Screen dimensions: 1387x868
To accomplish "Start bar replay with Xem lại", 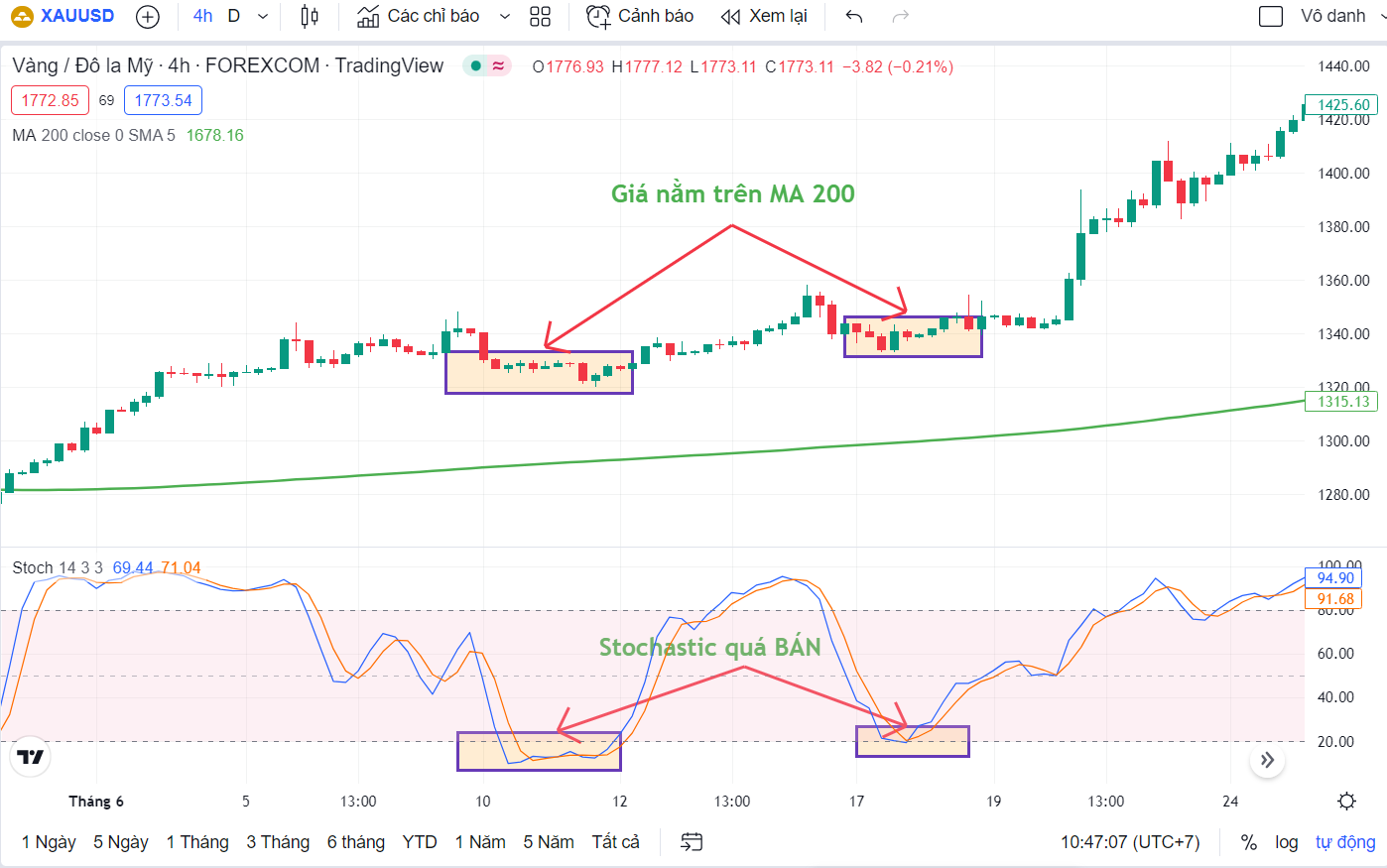I will pyautogui.click(x=764, y=16).
